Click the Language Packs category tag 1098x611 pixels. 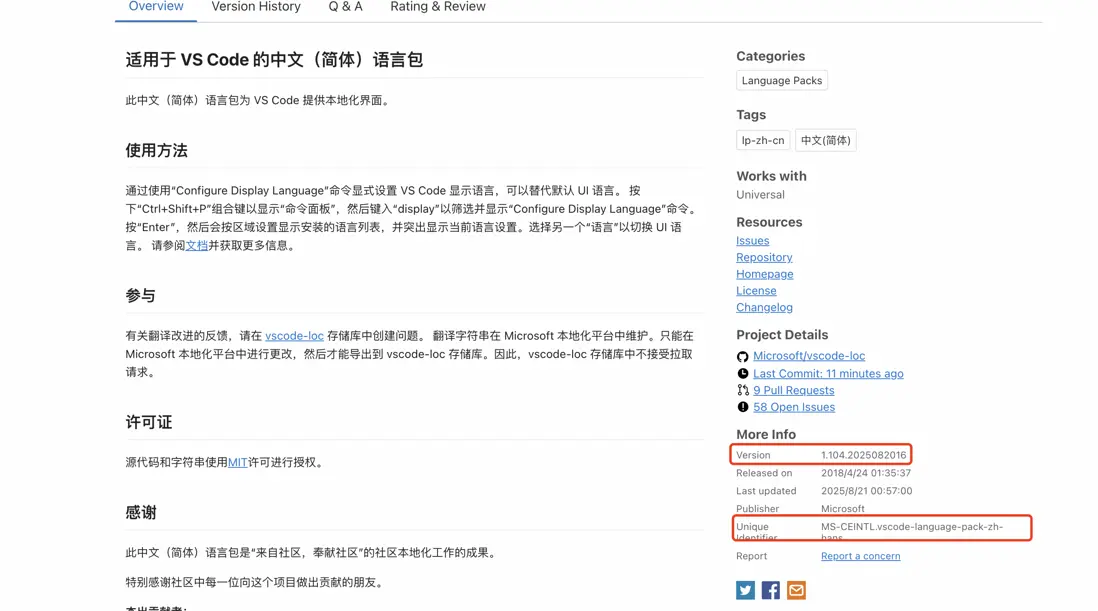(781, 80)
